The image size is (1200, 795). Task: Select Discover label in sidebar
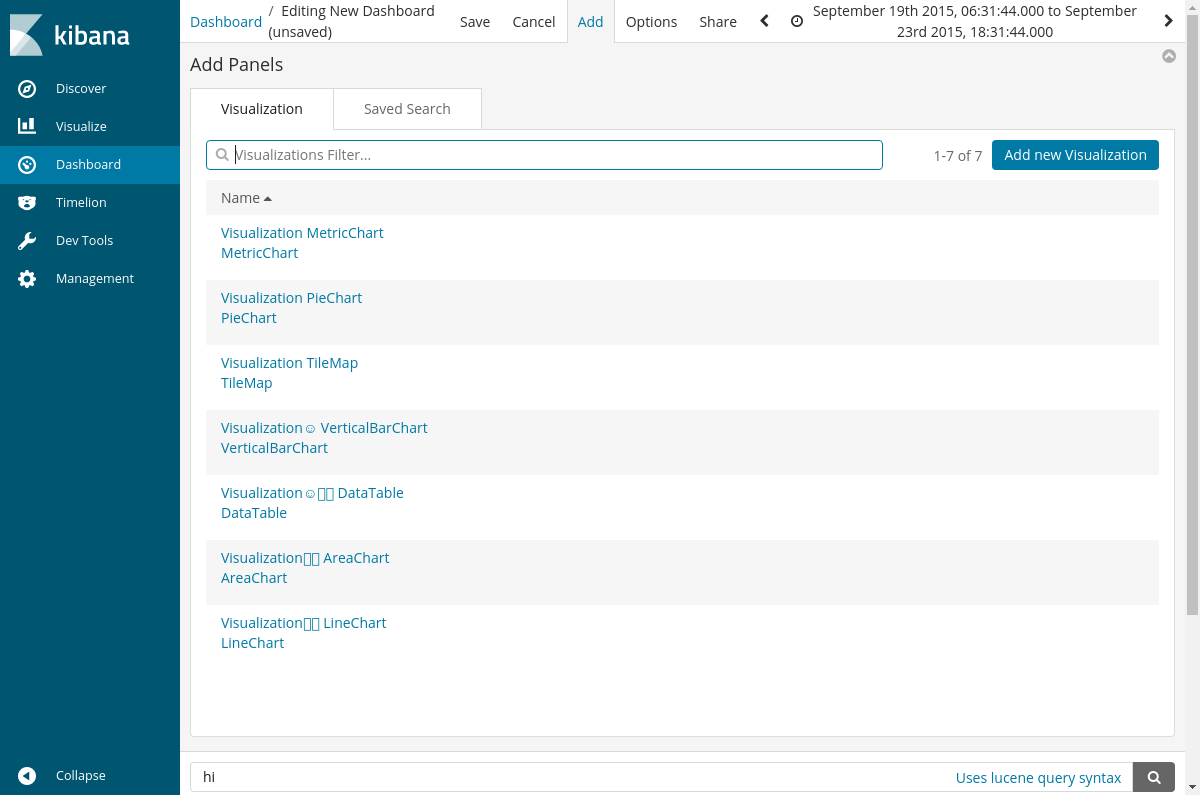pyautogui.click(x=81, y=89)
